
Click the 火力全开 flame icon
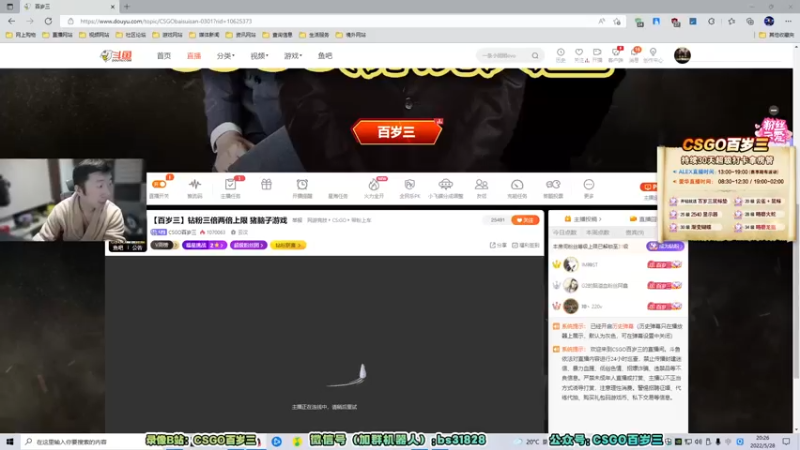(x=374, y=185)
